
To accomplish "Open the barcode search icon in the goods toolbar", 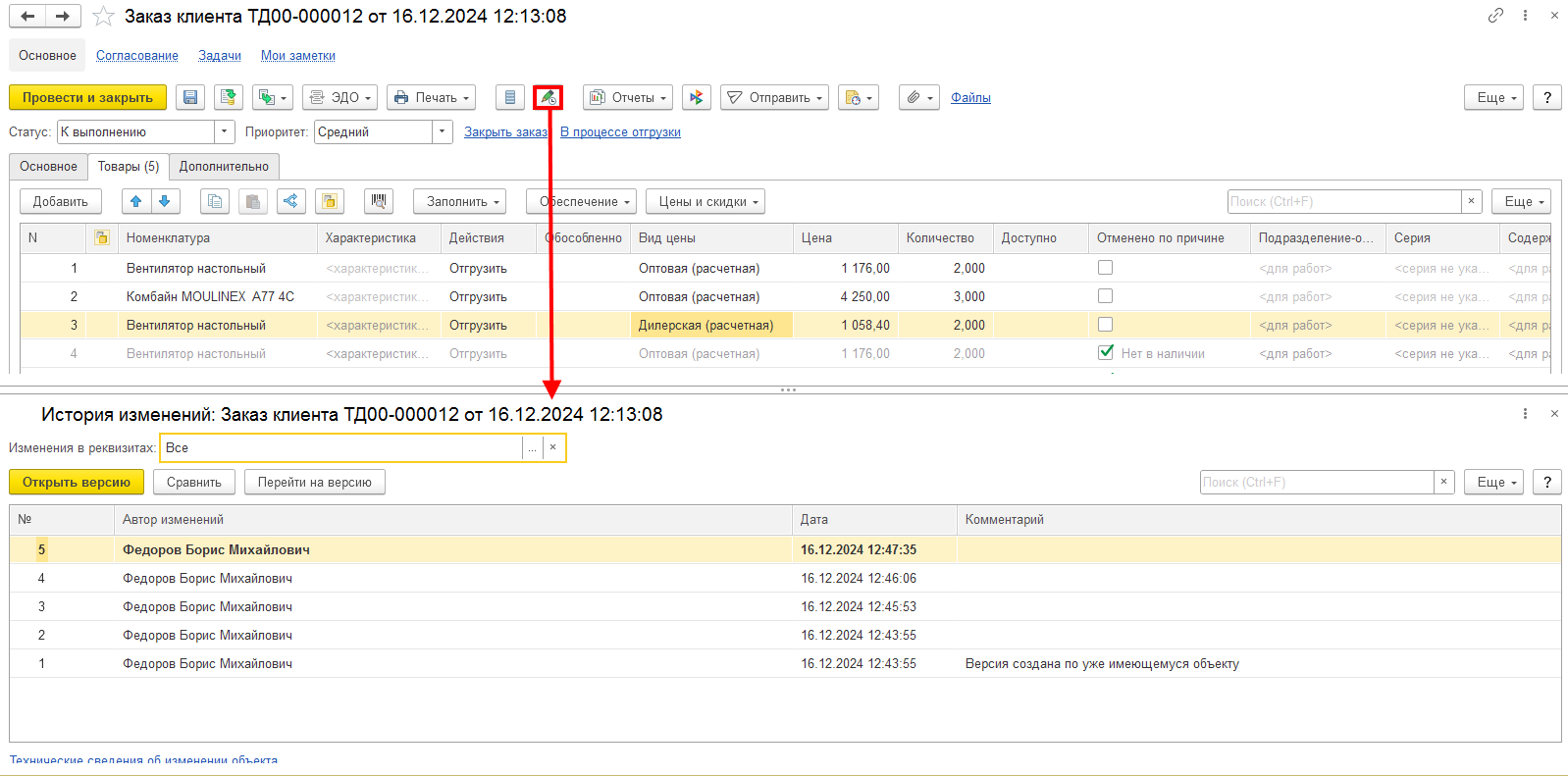I will (379, 201).
